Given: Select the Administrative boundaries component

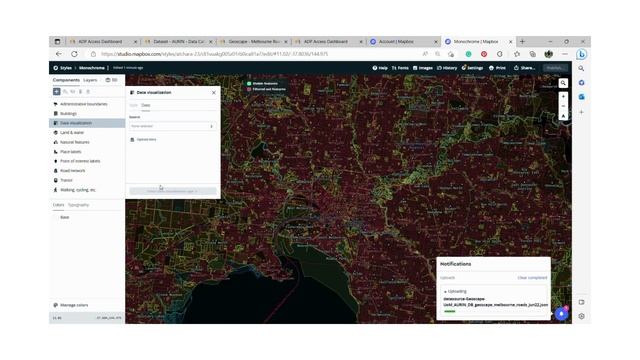Looking at the screenshot, I should coord(87,104).
